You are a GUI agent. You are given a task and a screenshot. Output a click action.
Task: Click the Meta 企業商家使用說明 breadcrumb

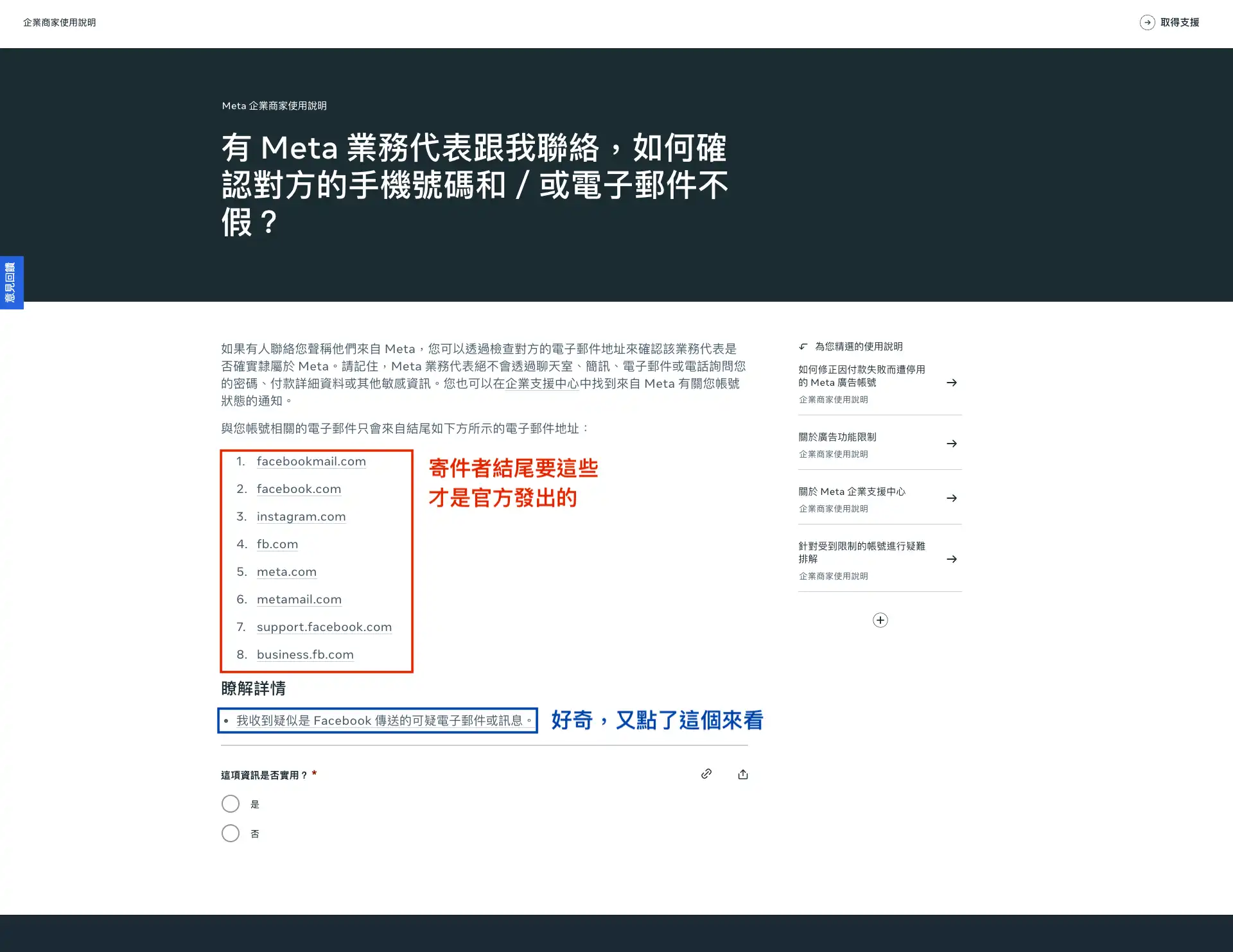[274, 106]
